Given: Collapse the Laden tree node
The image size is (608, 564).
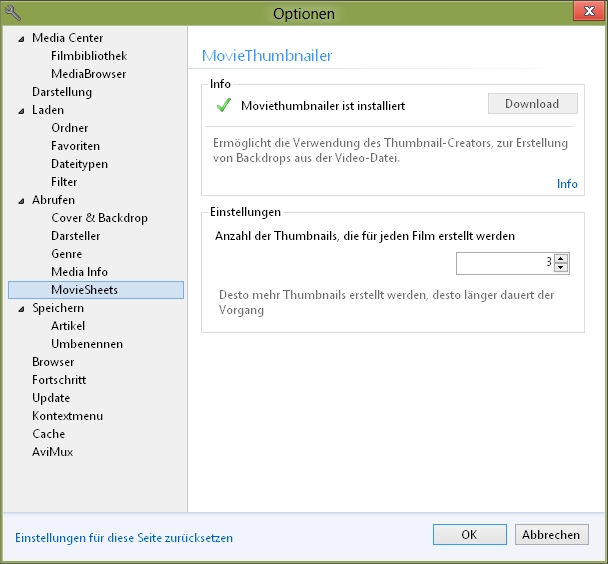Looking at the screenshot, I should click(21, 111).
